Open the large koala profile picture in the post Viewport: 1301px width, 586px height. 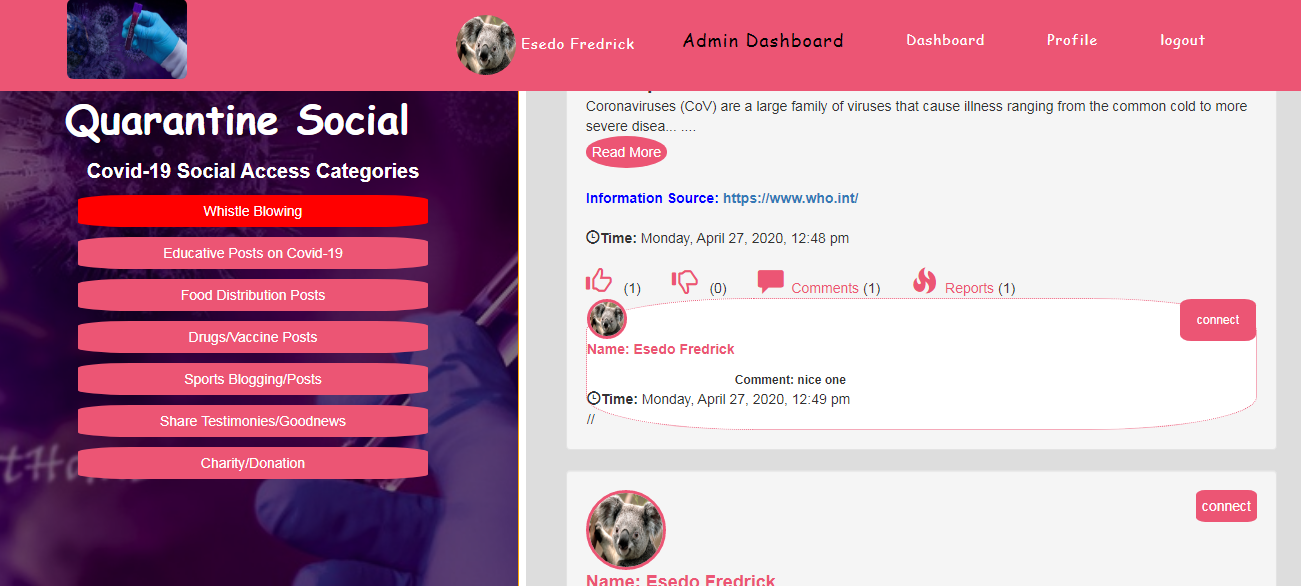tap(626, 530)
